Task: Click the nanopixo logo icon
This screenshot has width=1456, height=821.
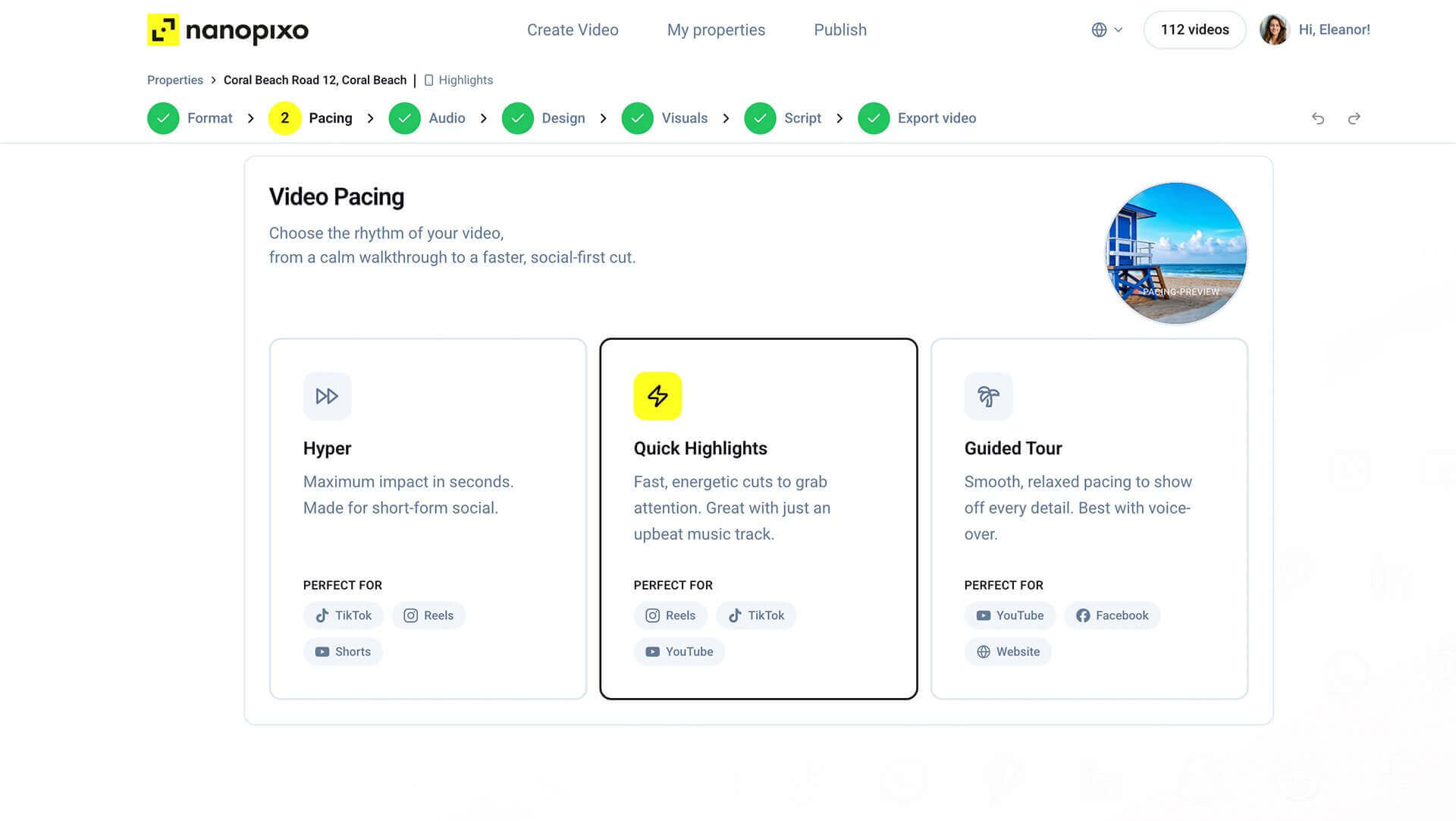Action: [163, 30]
